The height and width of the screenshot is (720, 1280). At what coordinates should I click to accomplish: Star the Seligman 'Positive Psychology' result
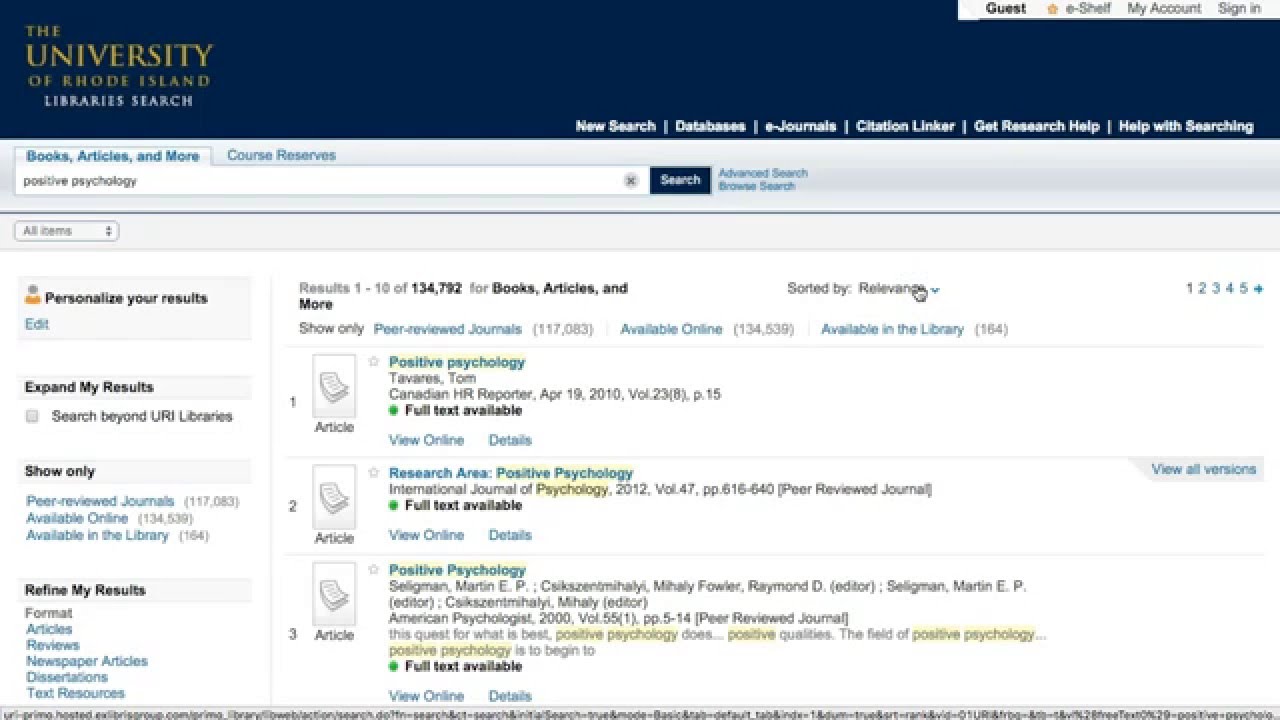[x=374, y=570]
